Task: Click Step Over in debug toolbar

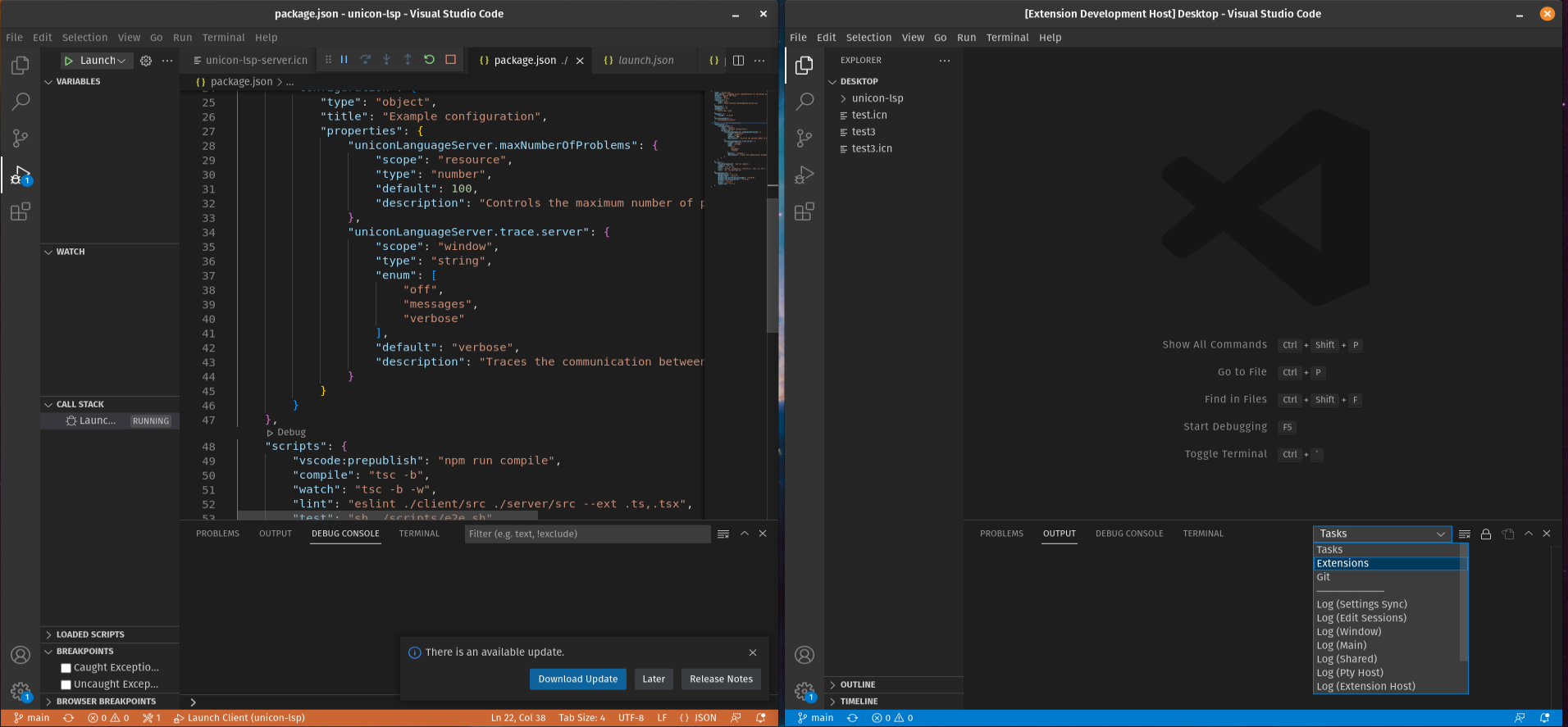Action: (x=366, y=60)
